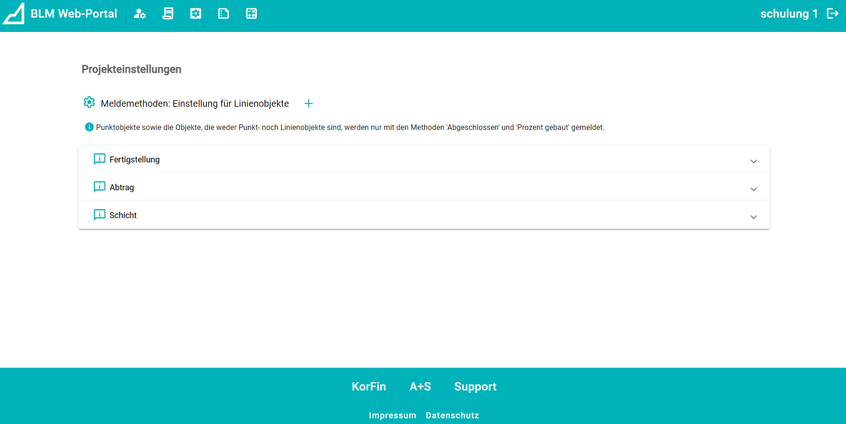Click the info icon beside Schicht
The width and height of the screenshot is (846, 424).
click(x=99, y=215)
